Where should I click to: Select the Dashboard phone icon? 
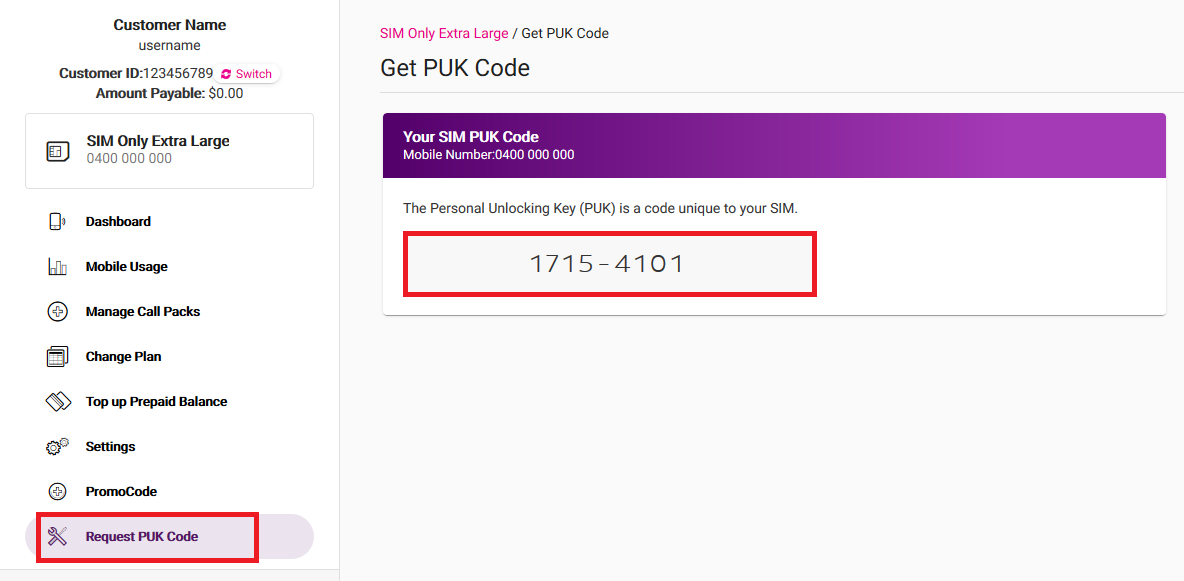pos(58,221)
